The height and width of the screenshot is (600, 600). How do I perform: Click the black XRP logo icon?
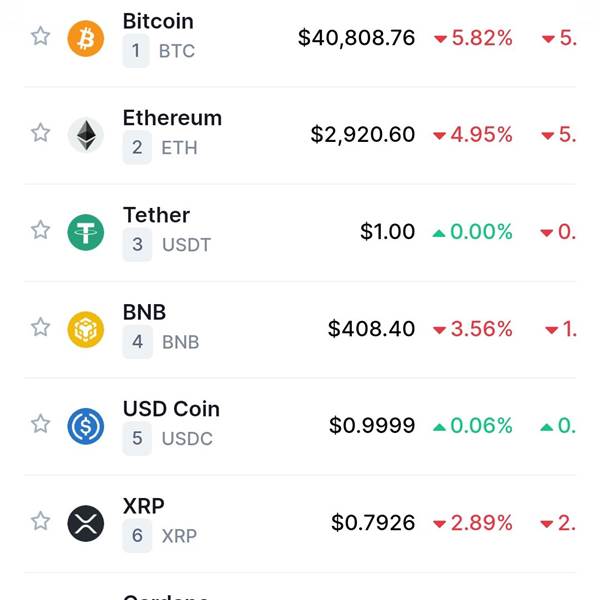tap(86, 523)
